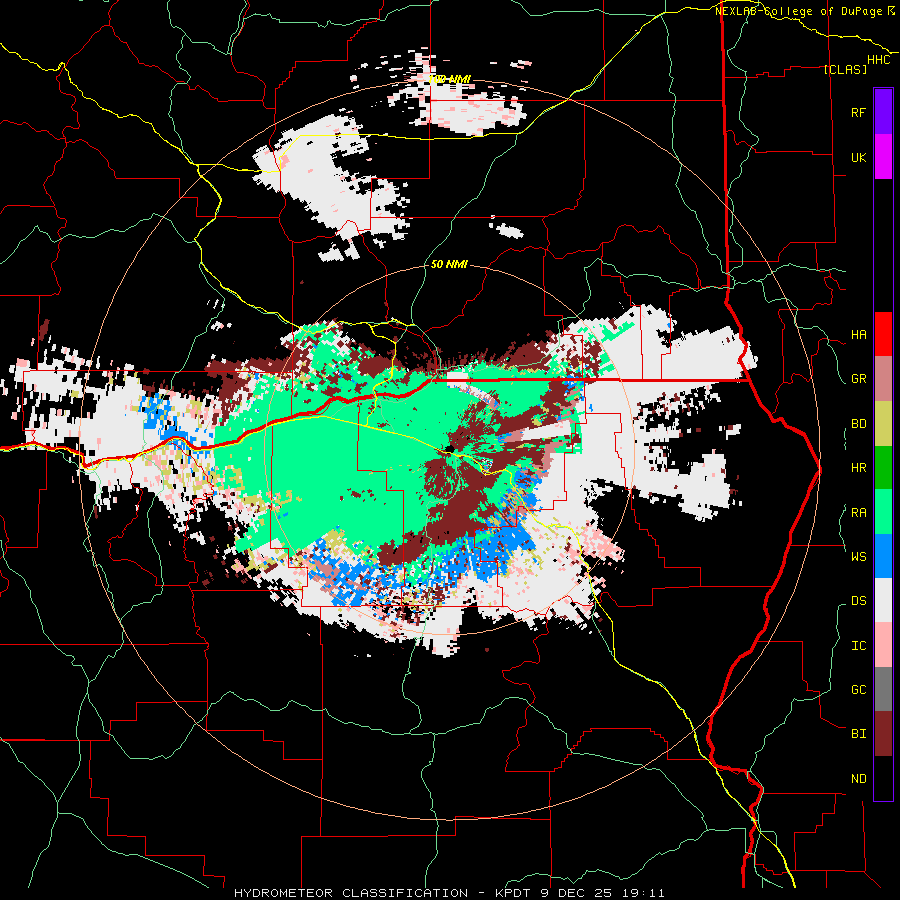
Task: Click the DS legend label
Action: pos(858,601)
